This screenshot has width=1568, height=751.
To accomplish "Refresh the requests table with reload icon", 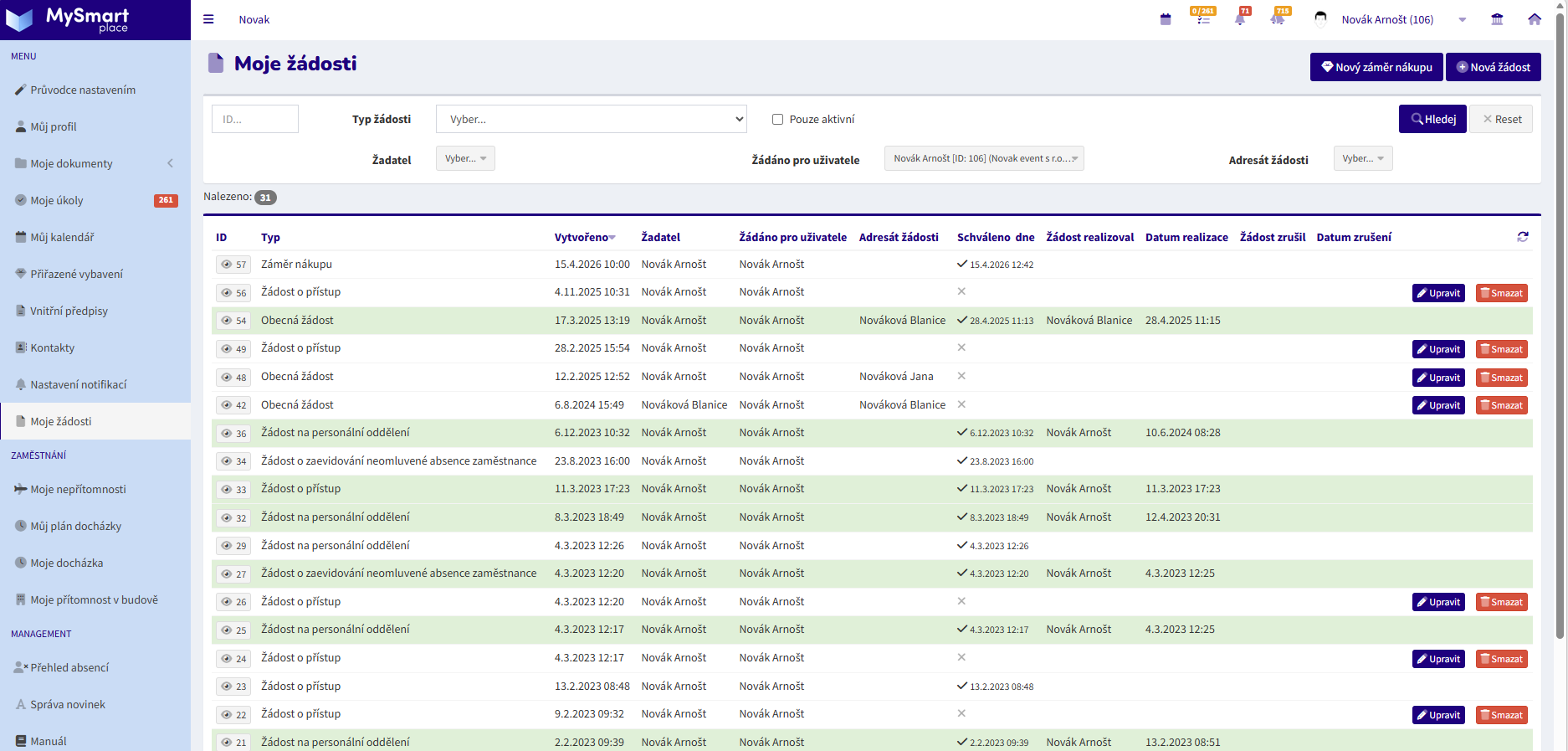I will tap(1523, 237).
